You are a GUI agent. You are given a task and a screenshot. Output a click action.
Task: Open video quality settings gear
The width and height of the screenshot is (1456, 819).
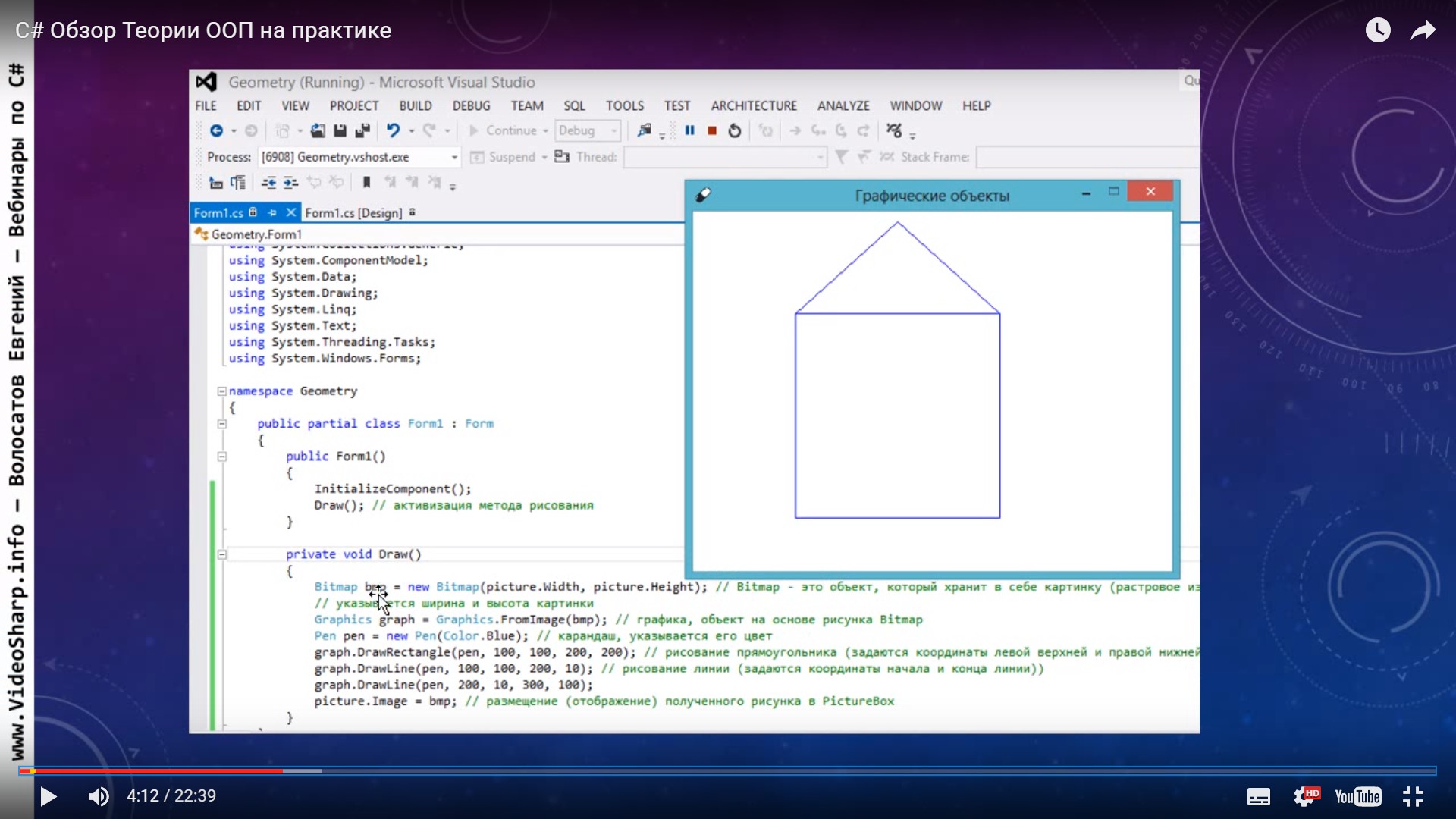[x=1306, y=796]
